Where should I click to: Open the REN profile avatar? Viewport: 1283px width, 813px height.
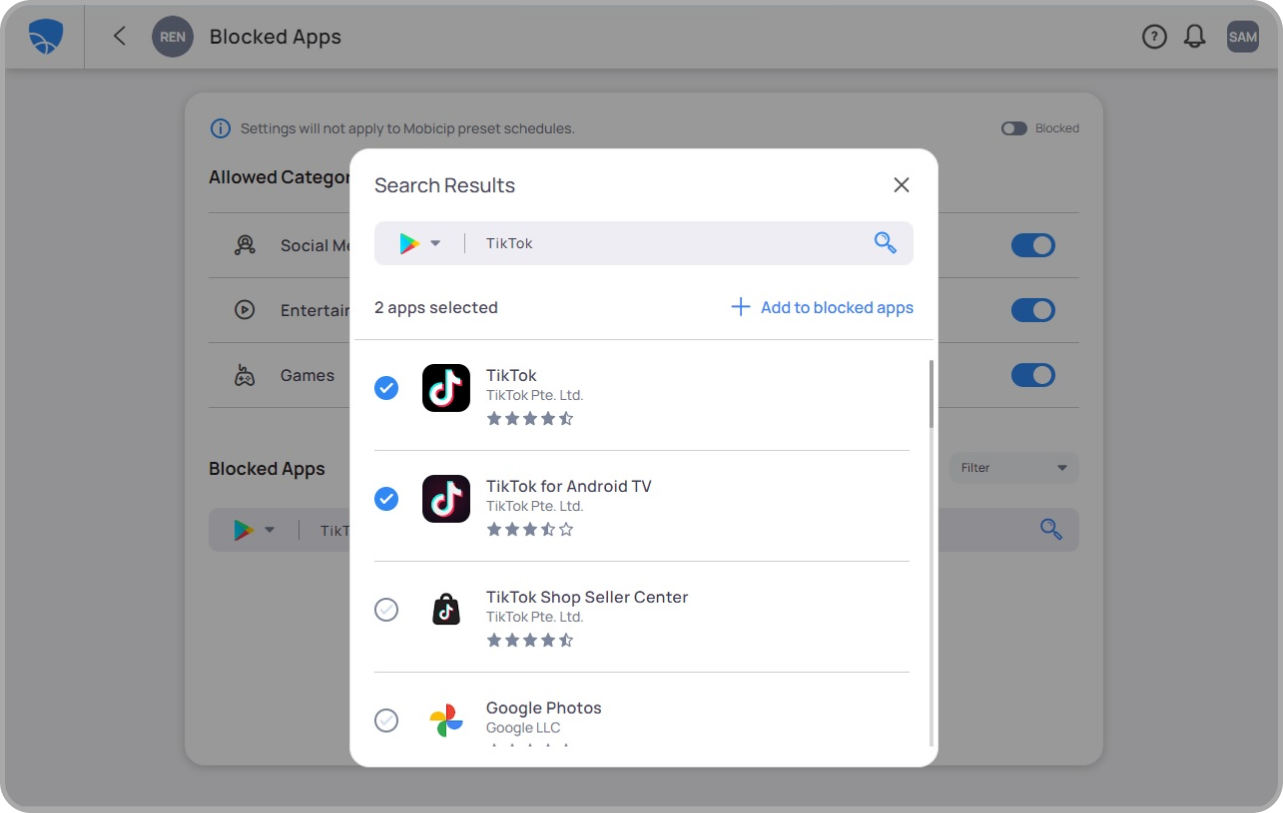[172, 37]
